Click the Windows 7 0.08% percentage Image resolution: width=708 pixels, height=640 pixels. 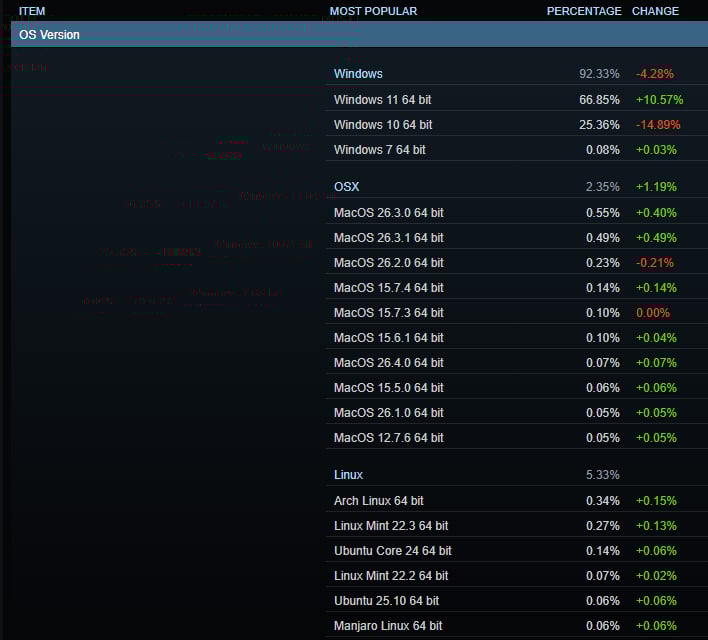pos(603,149)
